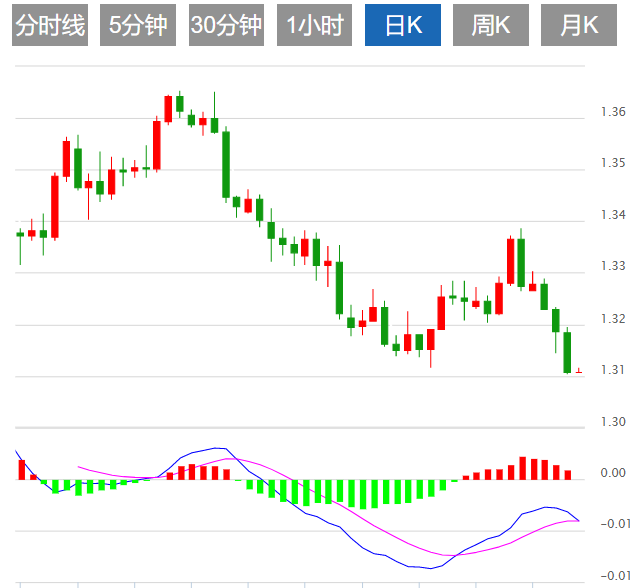Show the 1小时 chart view
Viewport: 637px width, 588px height.
[314, 26]
